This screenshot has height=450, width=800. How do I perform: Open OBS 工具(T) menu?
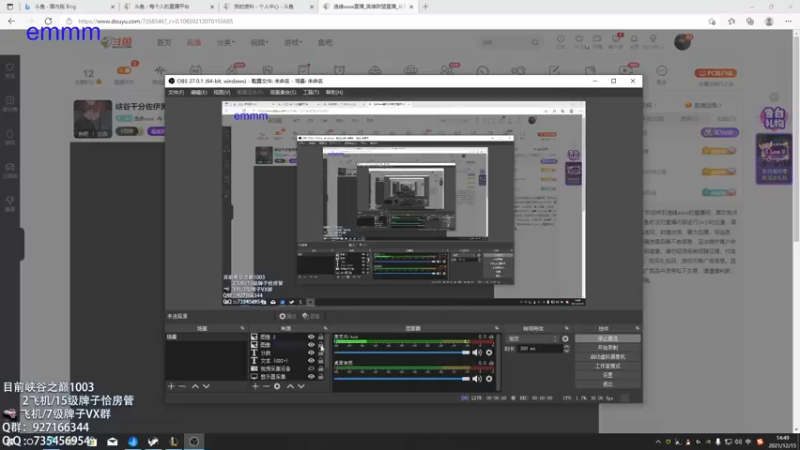click(x=311, y=92)
